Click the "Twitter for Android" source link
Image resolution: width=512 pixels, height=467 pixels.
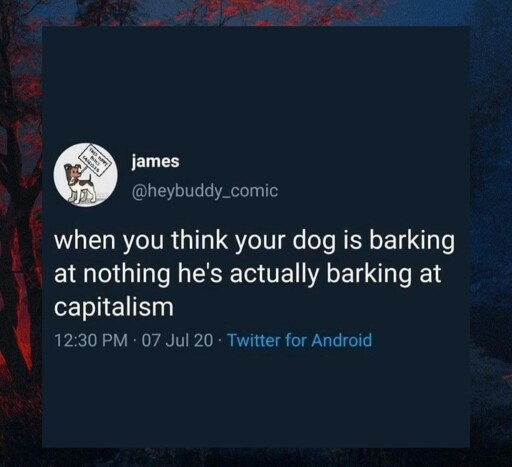pyautogui.click(x=299, y=340)
